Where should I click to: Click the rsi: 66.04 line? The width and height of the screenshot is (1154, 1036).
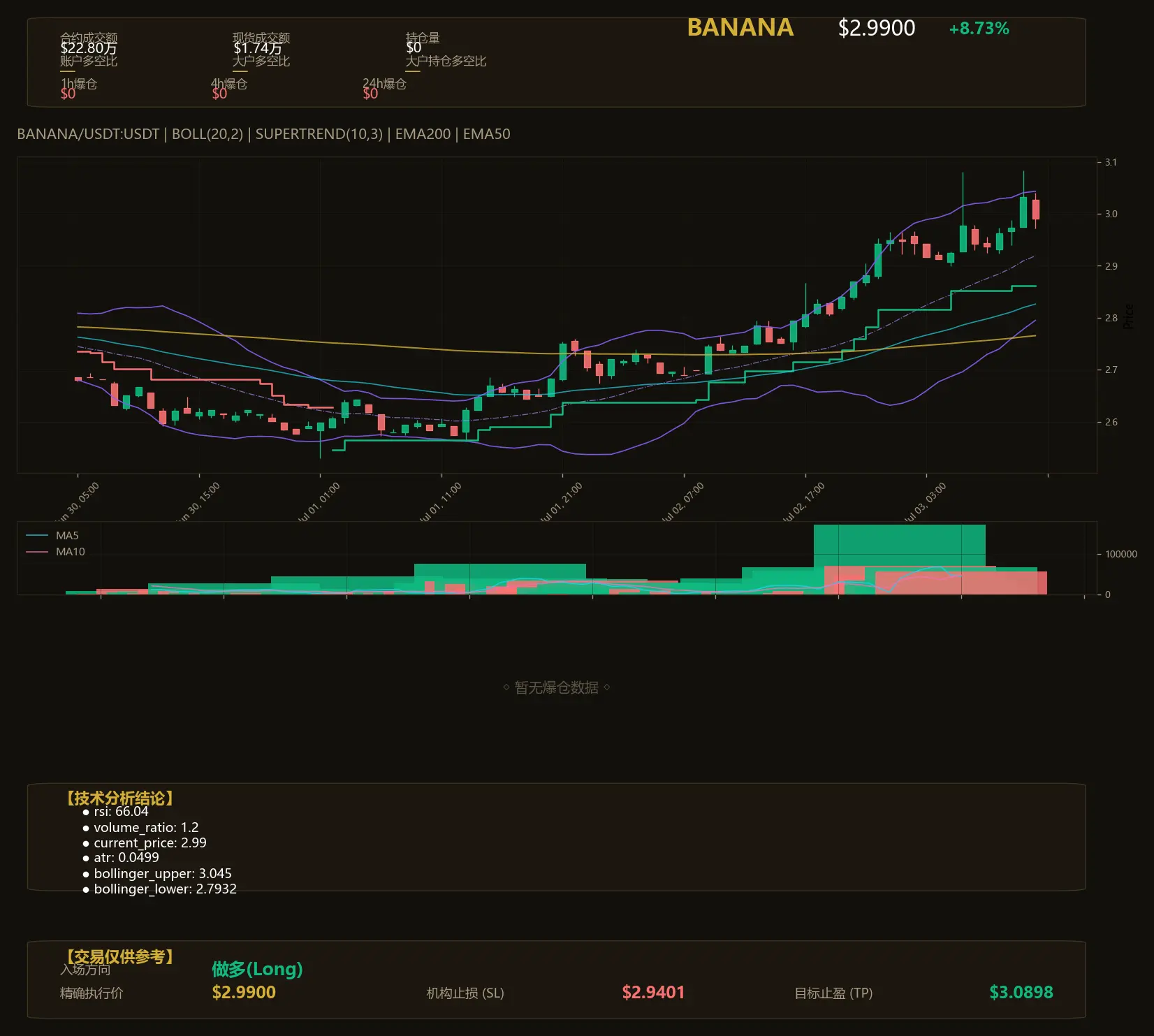(x=121, y=812)
